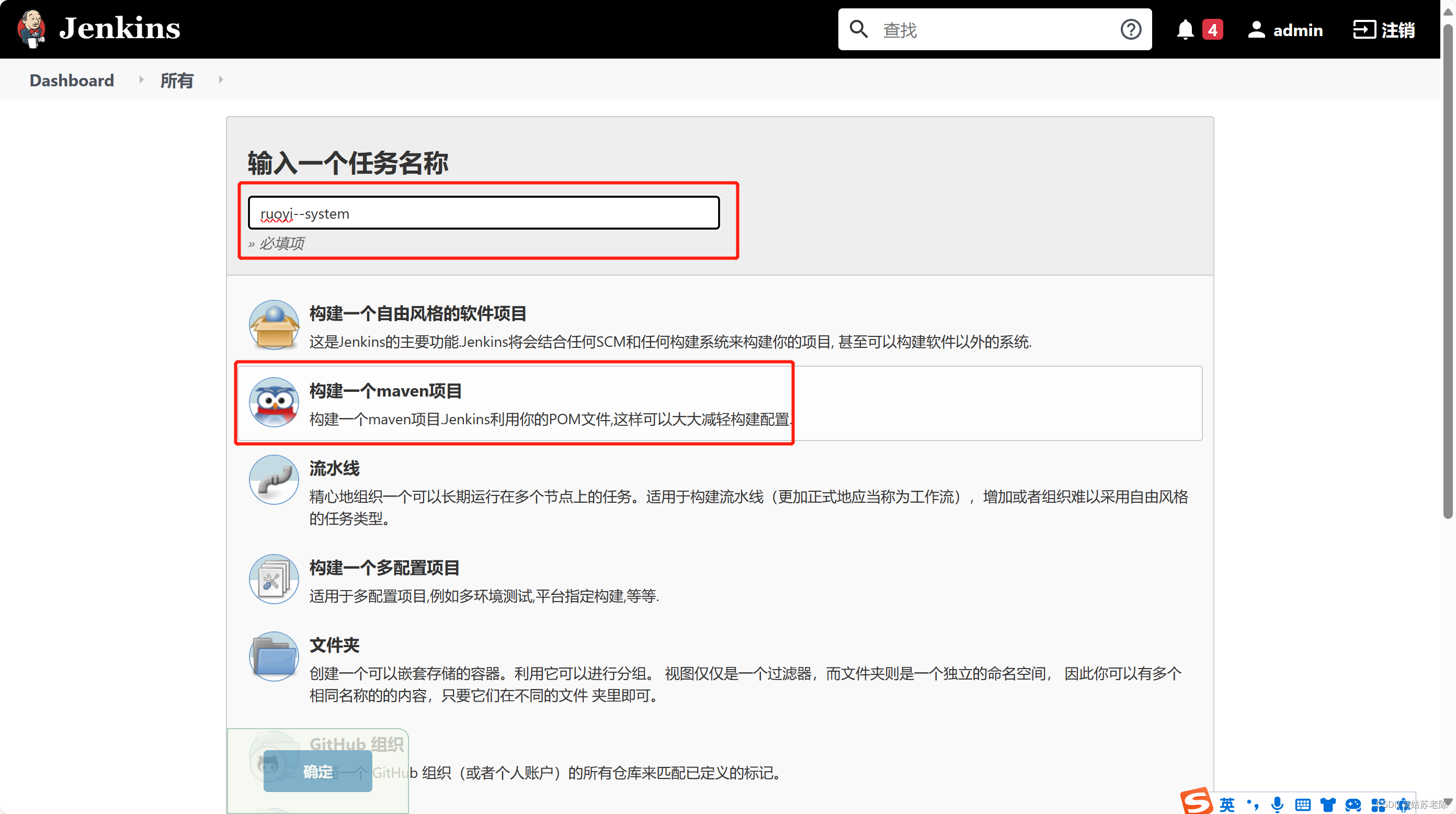Click the Jenkins title text link
This screenshot has height=814, width=1456.
(x=120, y=28)
